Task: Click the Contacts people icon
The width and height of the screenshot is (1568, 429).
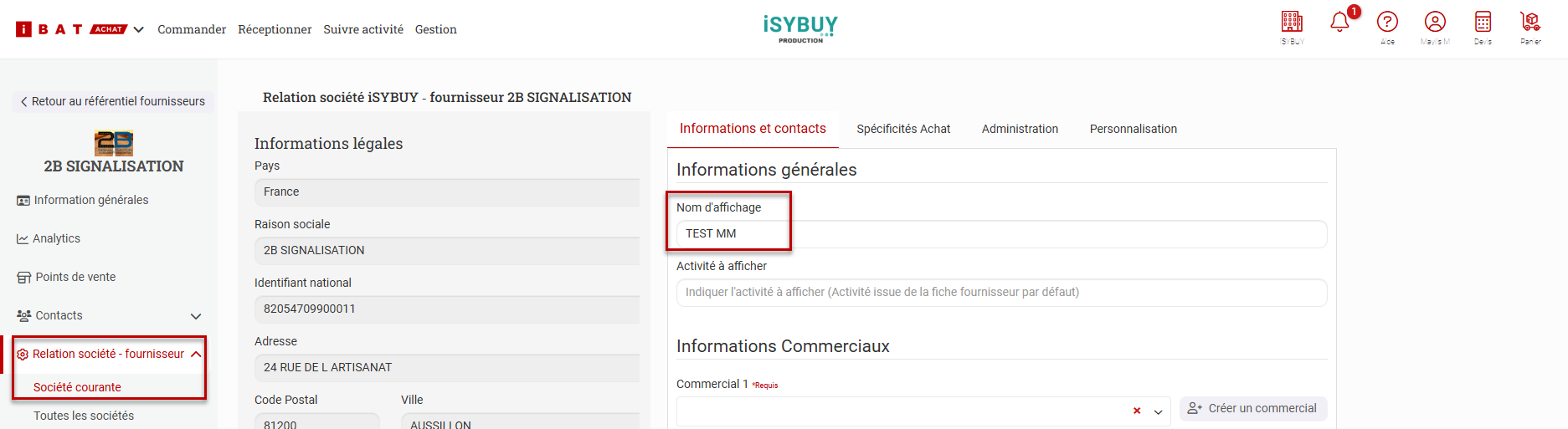Action: coord(23,316)
